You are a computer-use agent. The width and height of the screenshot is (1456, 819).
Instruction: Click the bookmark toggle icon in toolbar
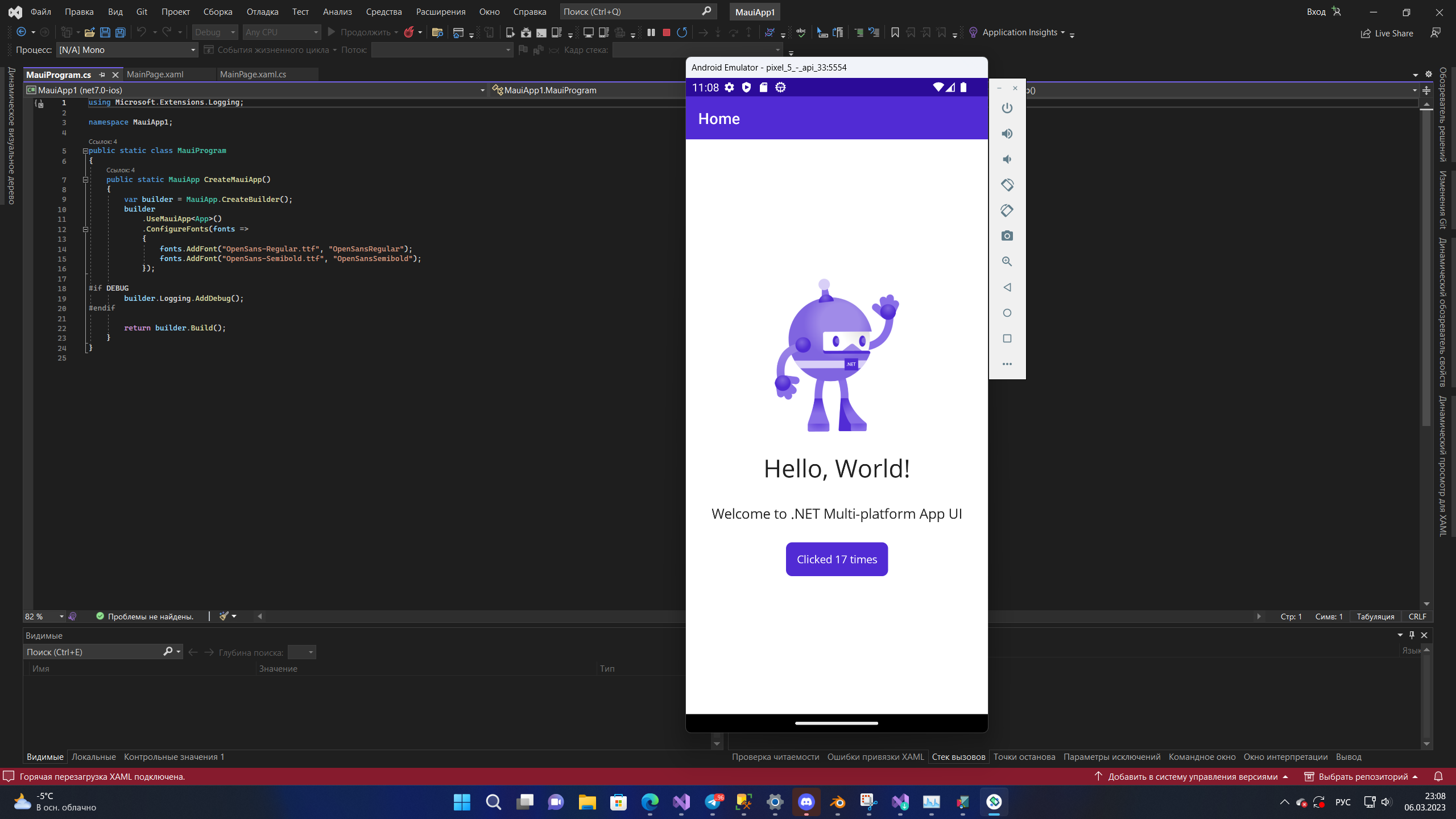[895, 32]
